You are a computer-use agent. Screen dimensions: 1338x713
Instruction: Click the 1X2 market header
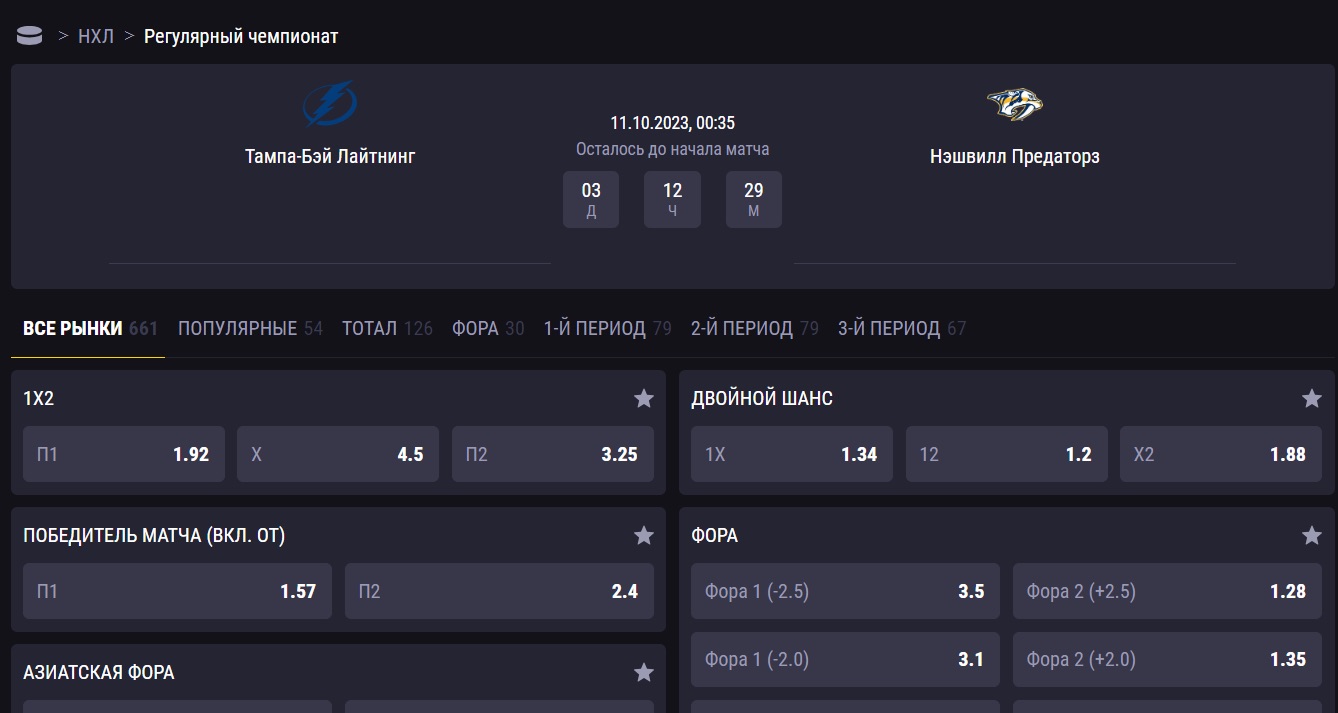[38, 398]
